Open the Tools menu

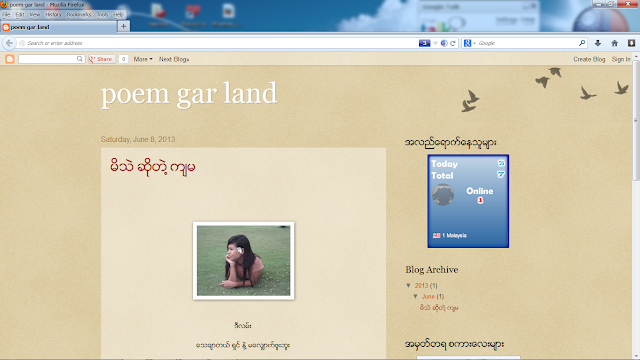click(x=102, y=14)
